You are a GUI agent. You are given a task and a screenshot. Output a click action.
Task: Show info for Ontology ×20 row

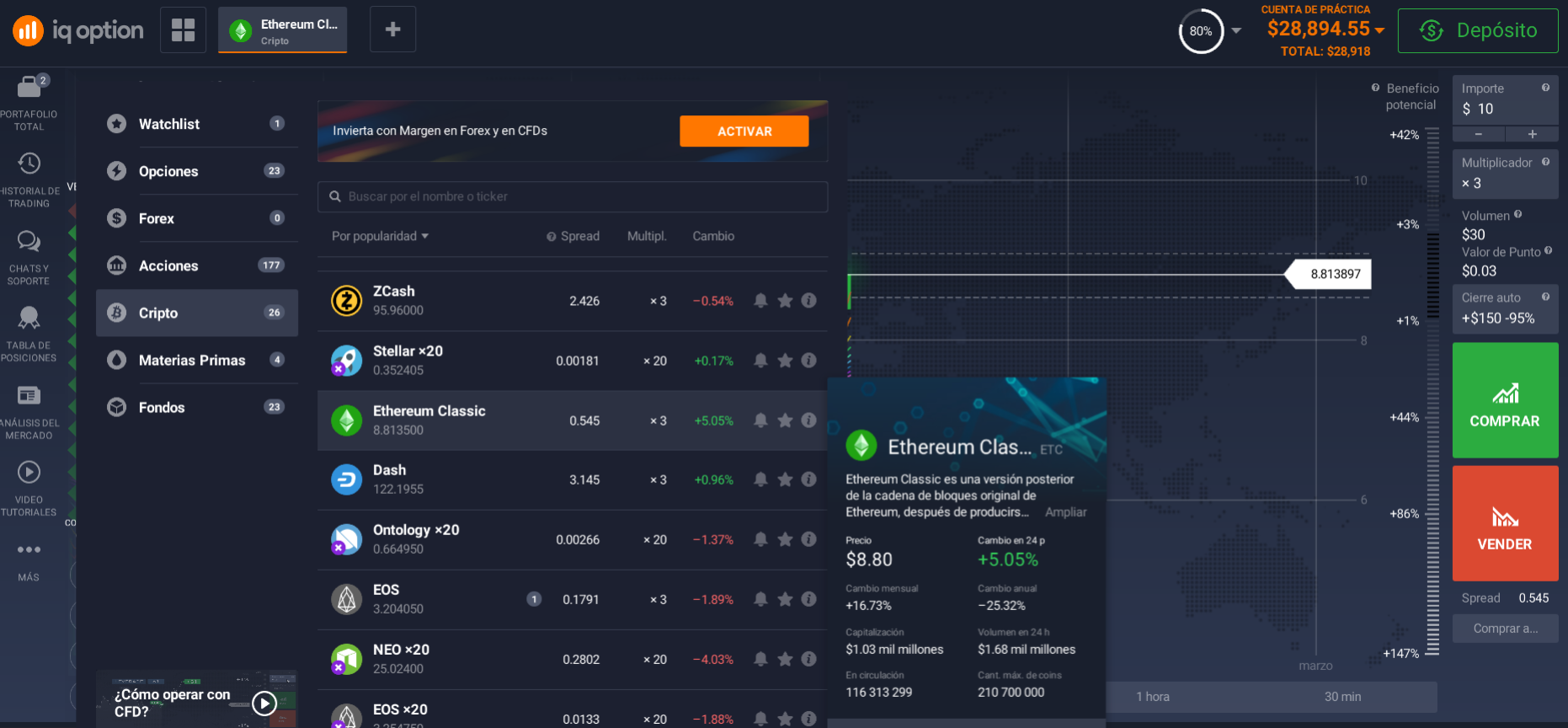click(x=808, y=539)
